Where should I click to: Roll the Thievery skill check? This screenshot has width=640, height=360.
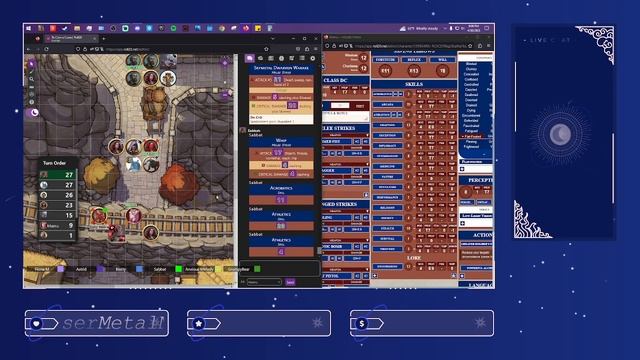(387, 249)
